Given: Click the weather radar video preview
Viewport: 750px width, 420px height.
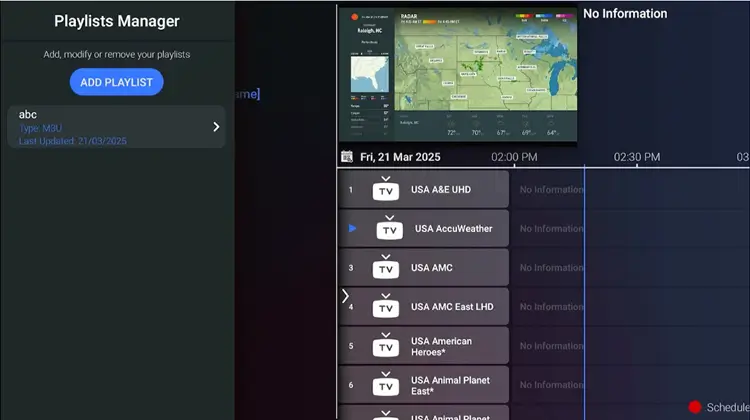Looking at the screenshot, I should (458, 74).
